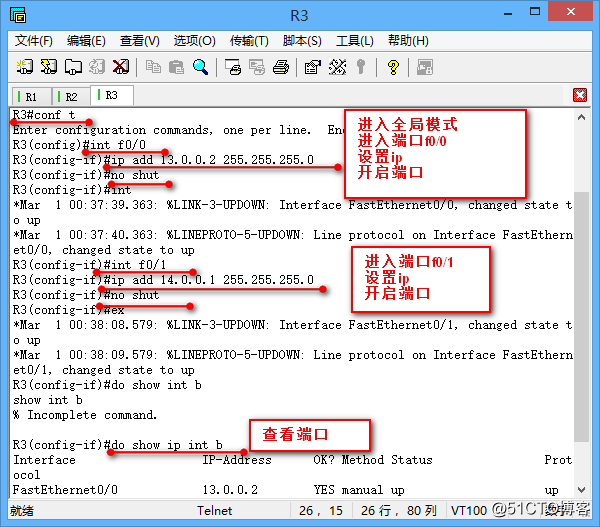The width and height of the screenshot is (600, 527).
Task: Click the 'R3#conf t' command line
Action: (44, 115)
